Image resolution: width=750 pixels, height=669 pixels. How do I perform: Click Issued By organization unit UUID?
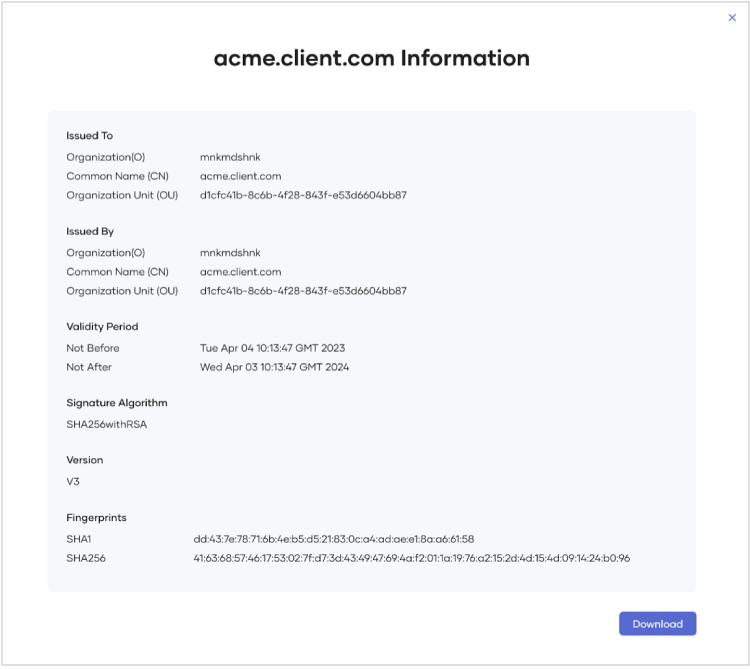[303, 291]
